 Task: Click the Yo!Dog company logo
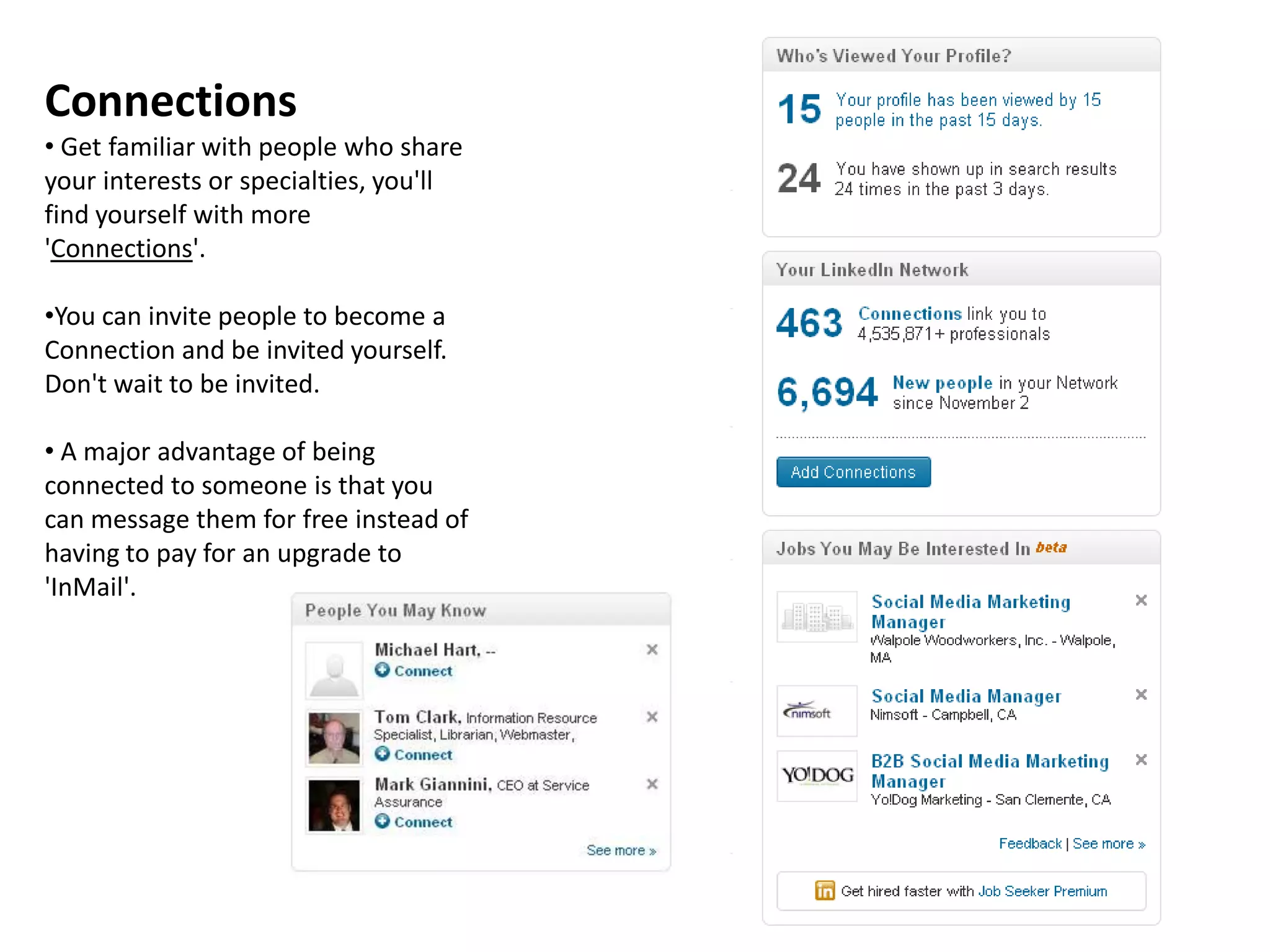coord(817,775)
